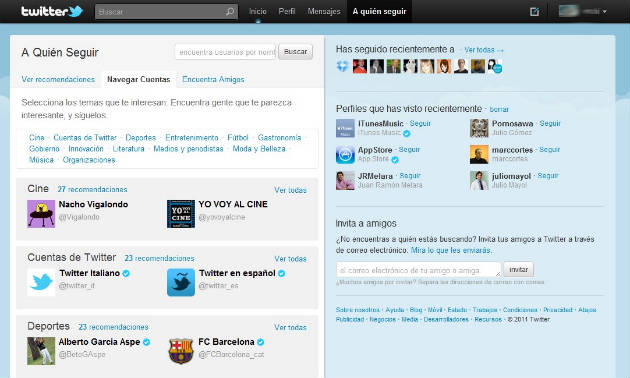This screenshot has height=378, width=630.
Task: Open the 23 recomendaciones link for Cuentas de Twitter
Action: click(x=160, y=258)
